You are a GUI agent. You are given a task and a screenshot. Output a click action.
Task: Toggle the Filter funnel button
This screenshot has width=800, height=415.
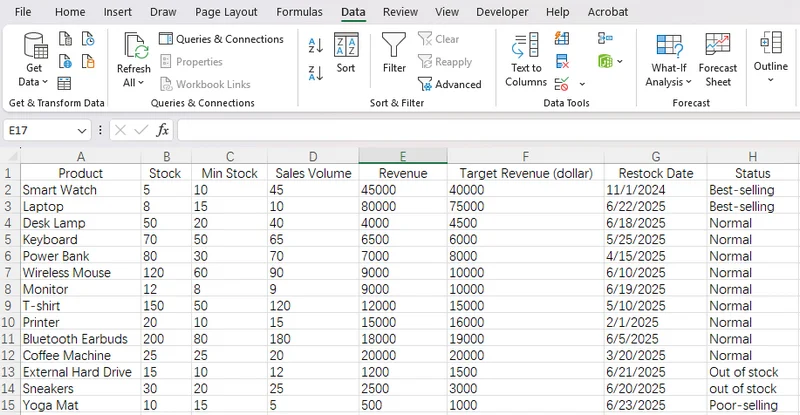coord(394,53)
